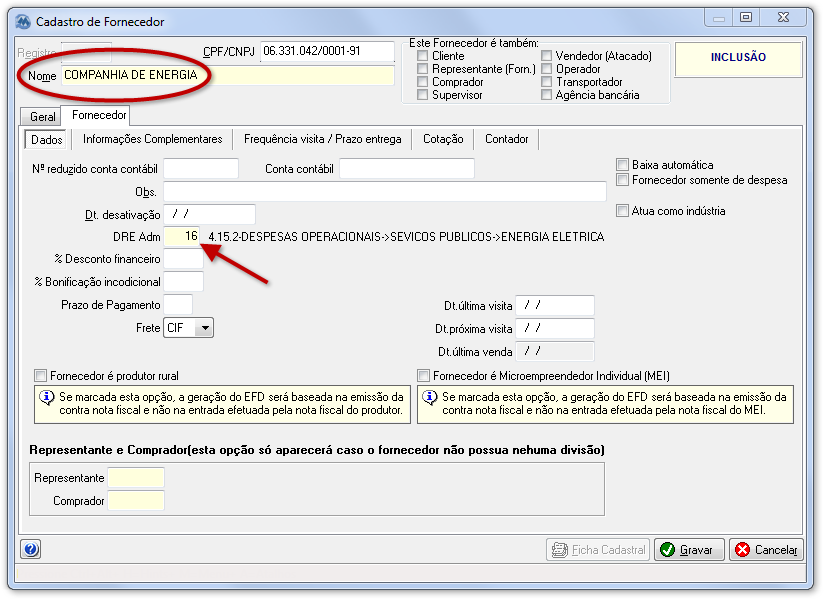This screenshot has width=824, height=599.
Task: Click the Dt. desativação date field
Action: pos(209,214)
